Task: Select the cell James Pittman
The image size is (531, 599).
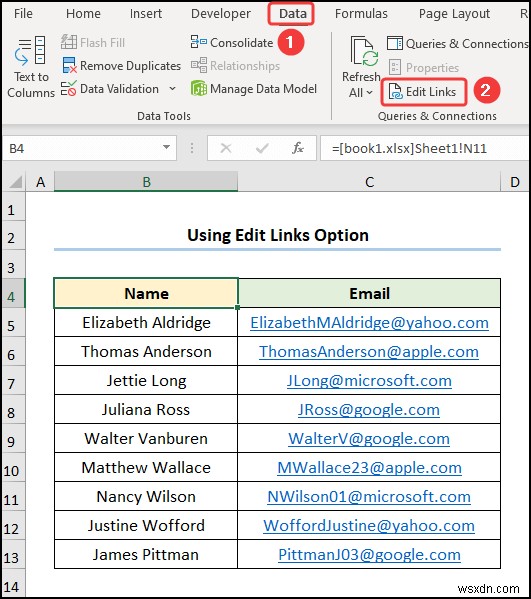Action: (x=146, y=555)
